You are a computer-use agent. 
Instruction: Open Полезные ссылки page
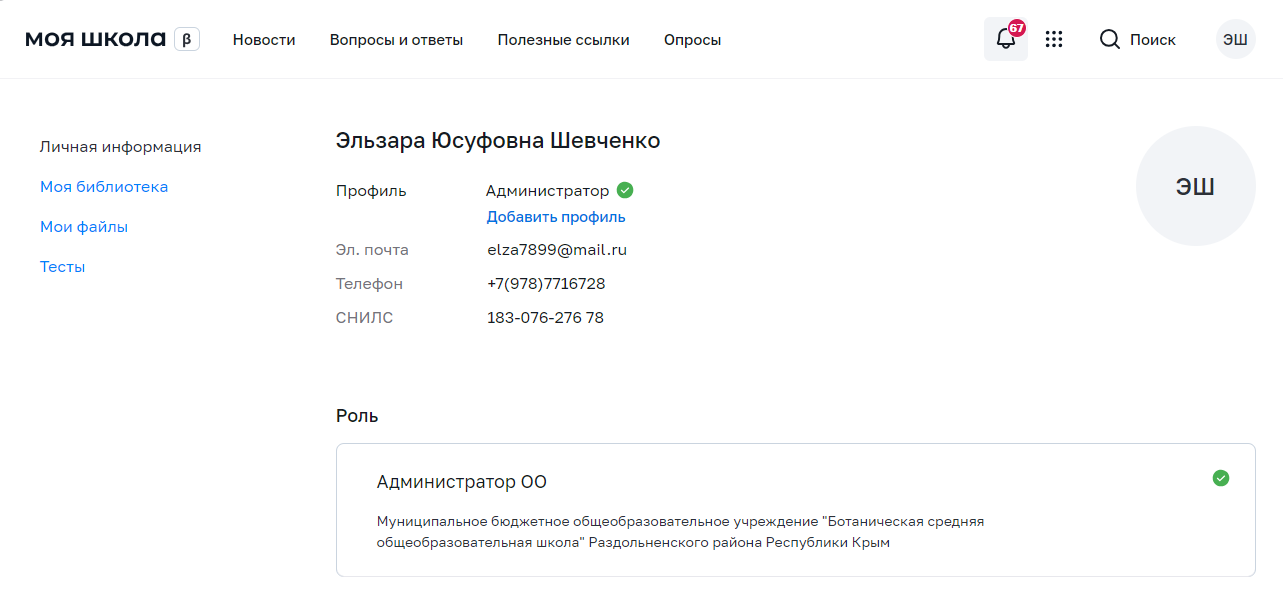point(563,40)
